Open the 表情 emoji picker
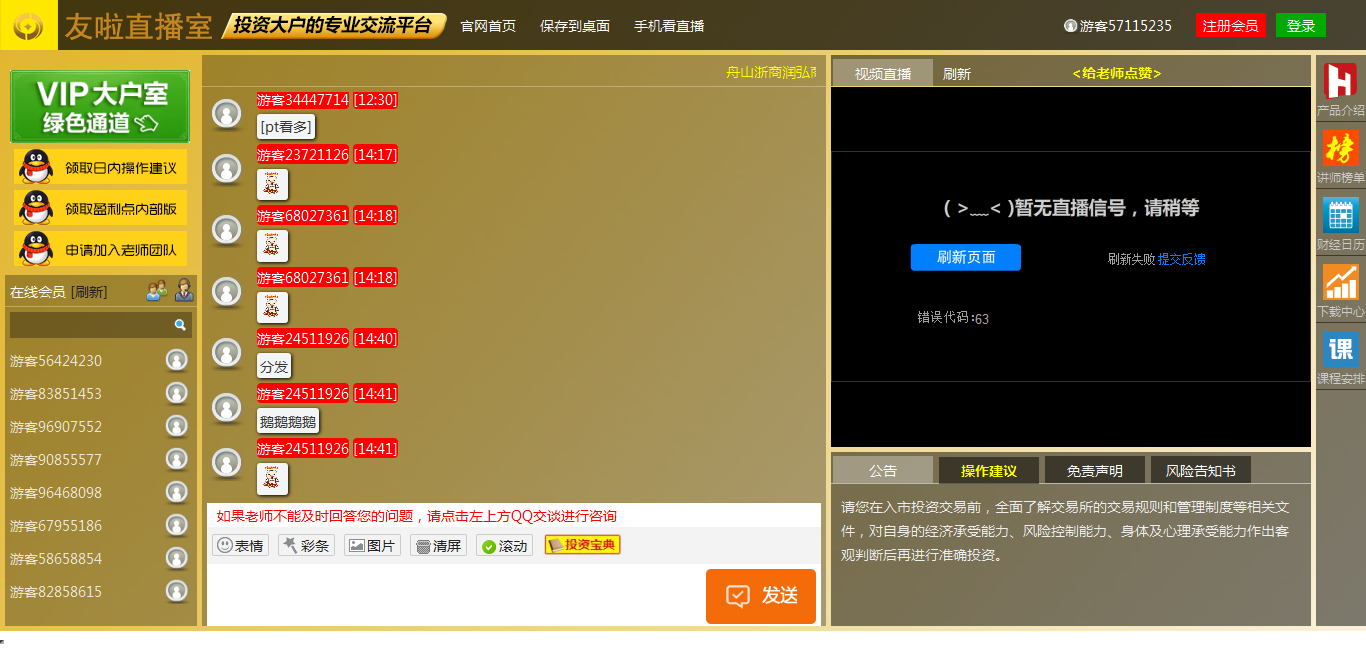The height and width of the screenshot is (650, 1366). tap(239, 545)
